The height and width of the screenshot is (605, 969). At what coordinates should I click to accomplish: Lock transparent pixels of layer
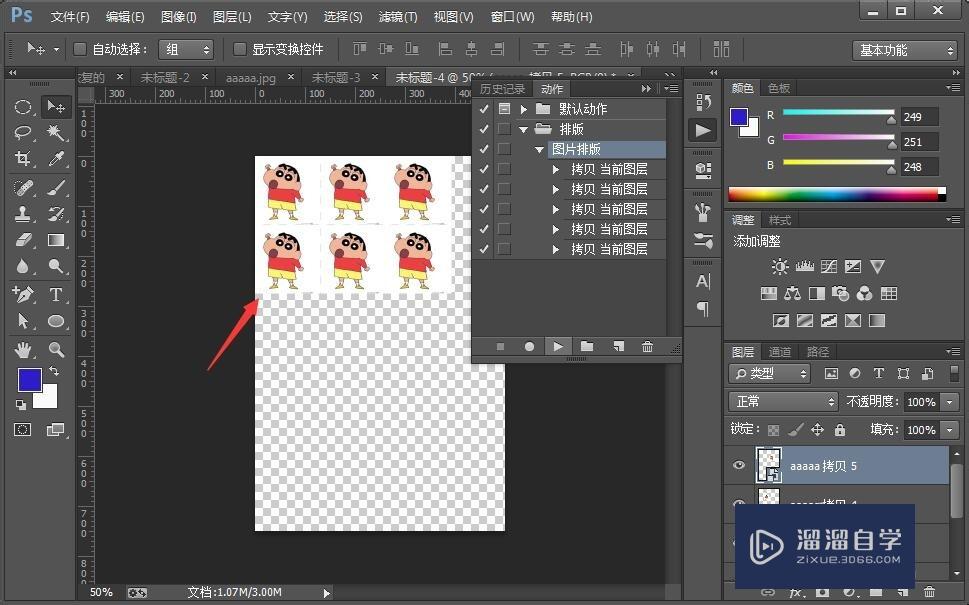click(x=773, y=429)
